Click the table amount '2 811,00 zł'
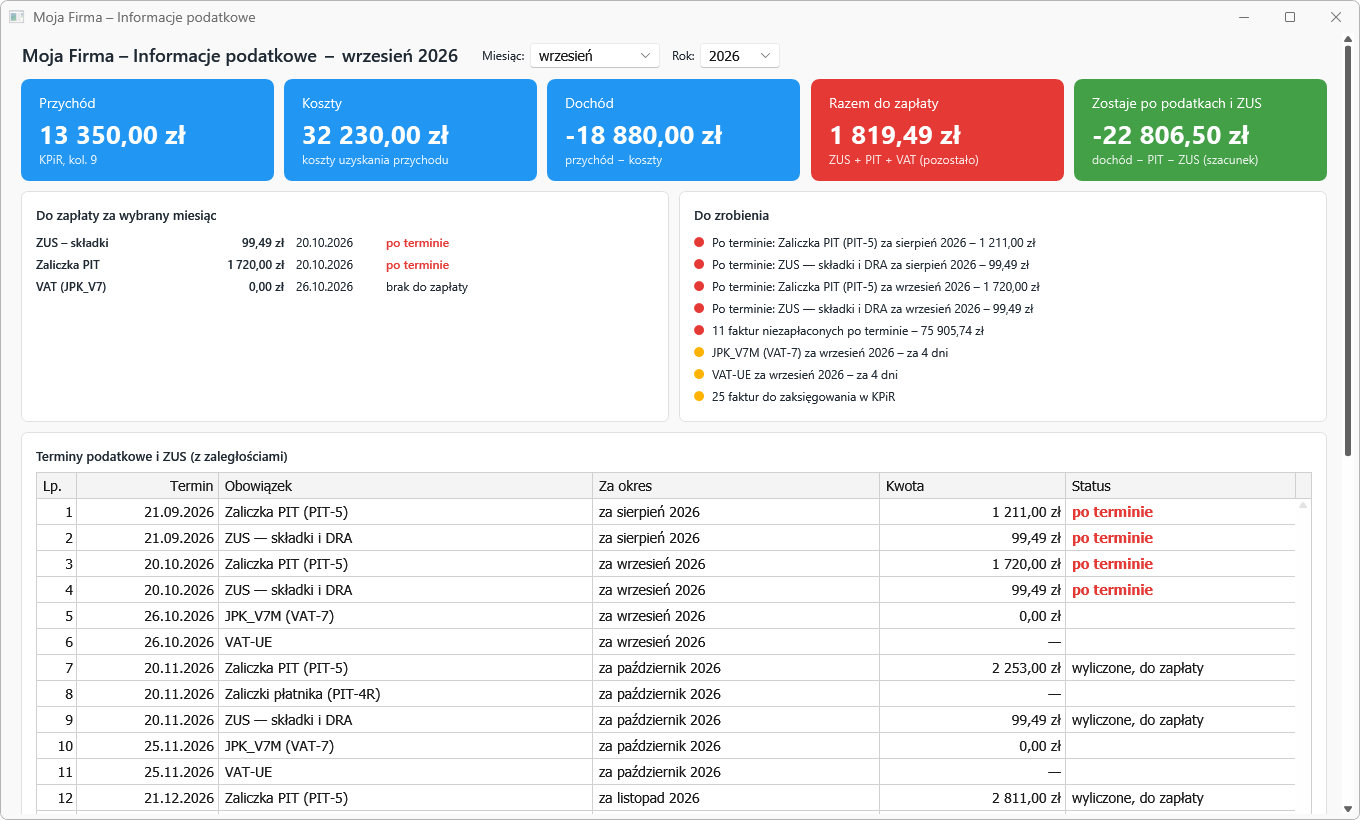This screenshot has width=1360, height=820. coord(1026,798)
